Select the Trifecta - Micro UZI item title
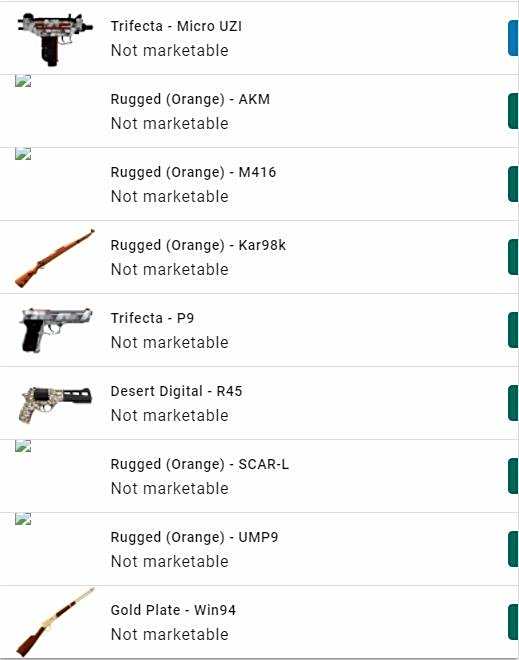 coord(176,26)
